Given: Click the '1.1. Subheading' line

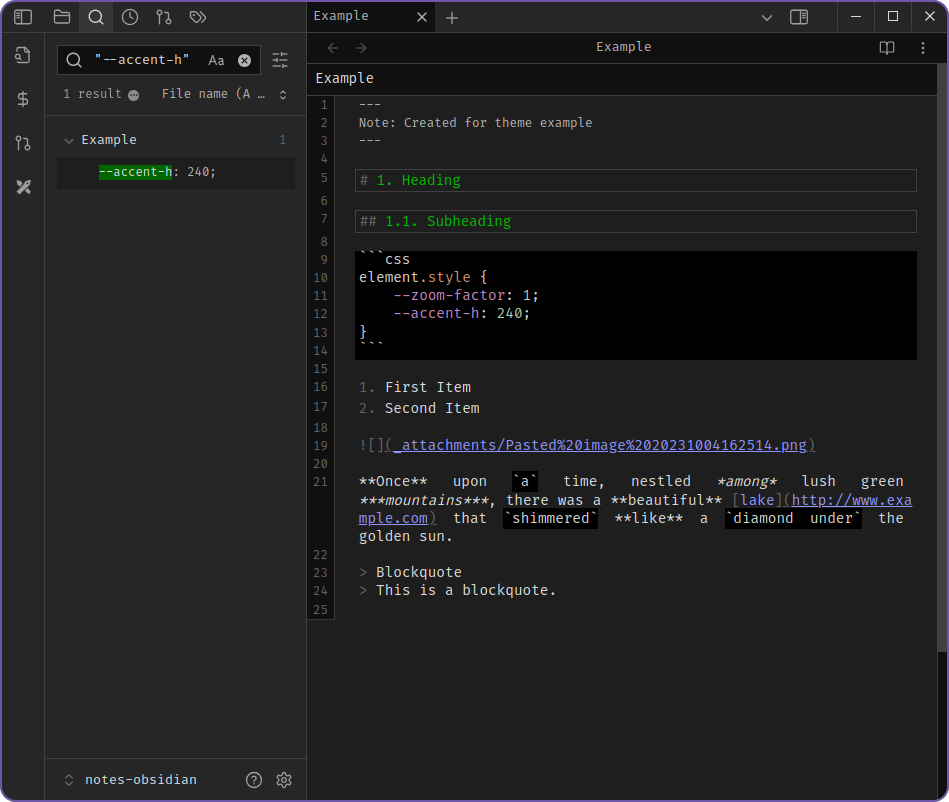Looking at the screenshot, I should (x=635, y=222).
